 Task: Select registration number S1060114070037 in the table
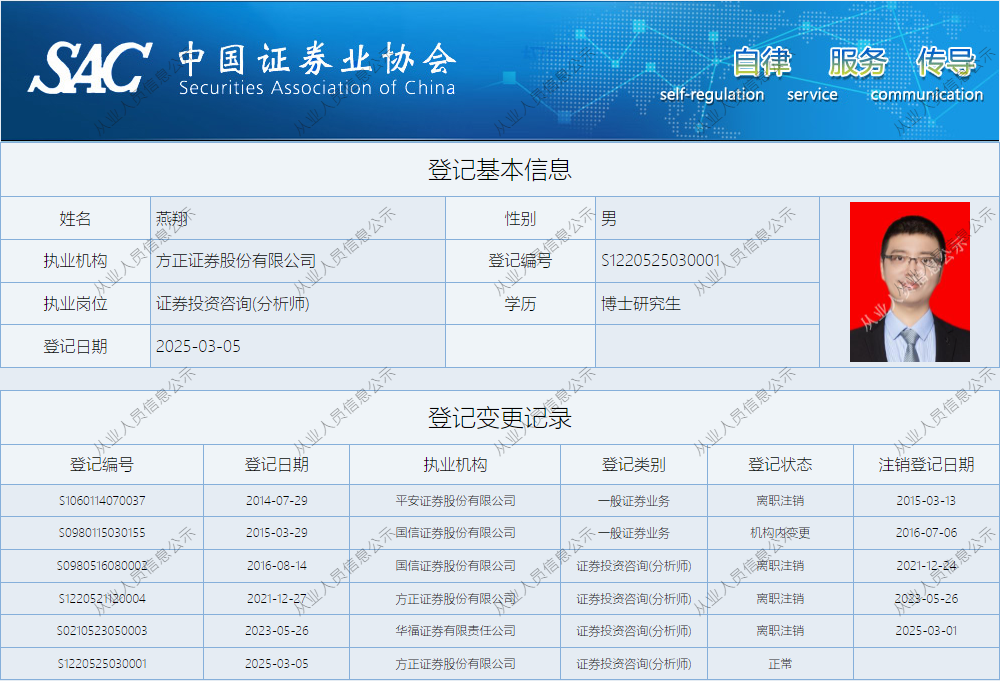pos(101,501)
